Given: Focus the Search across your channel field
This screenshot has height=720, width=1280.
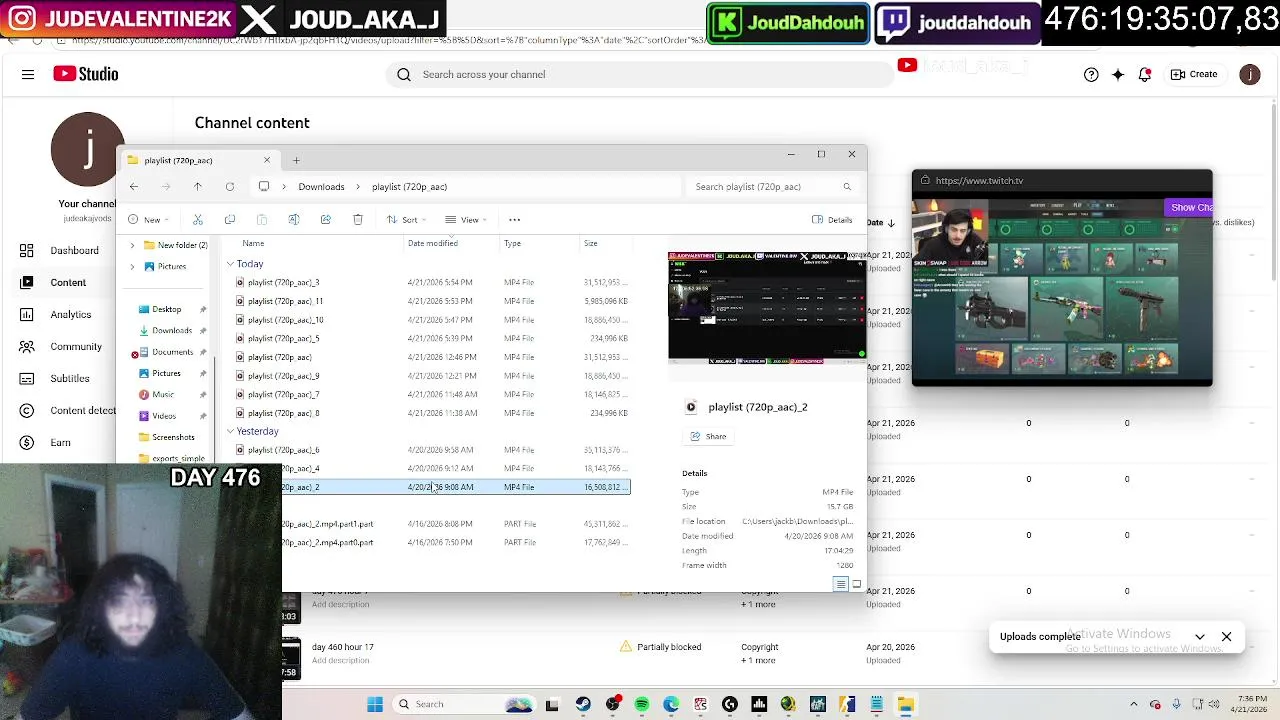Looking at the screenshot, I should 640,74.
